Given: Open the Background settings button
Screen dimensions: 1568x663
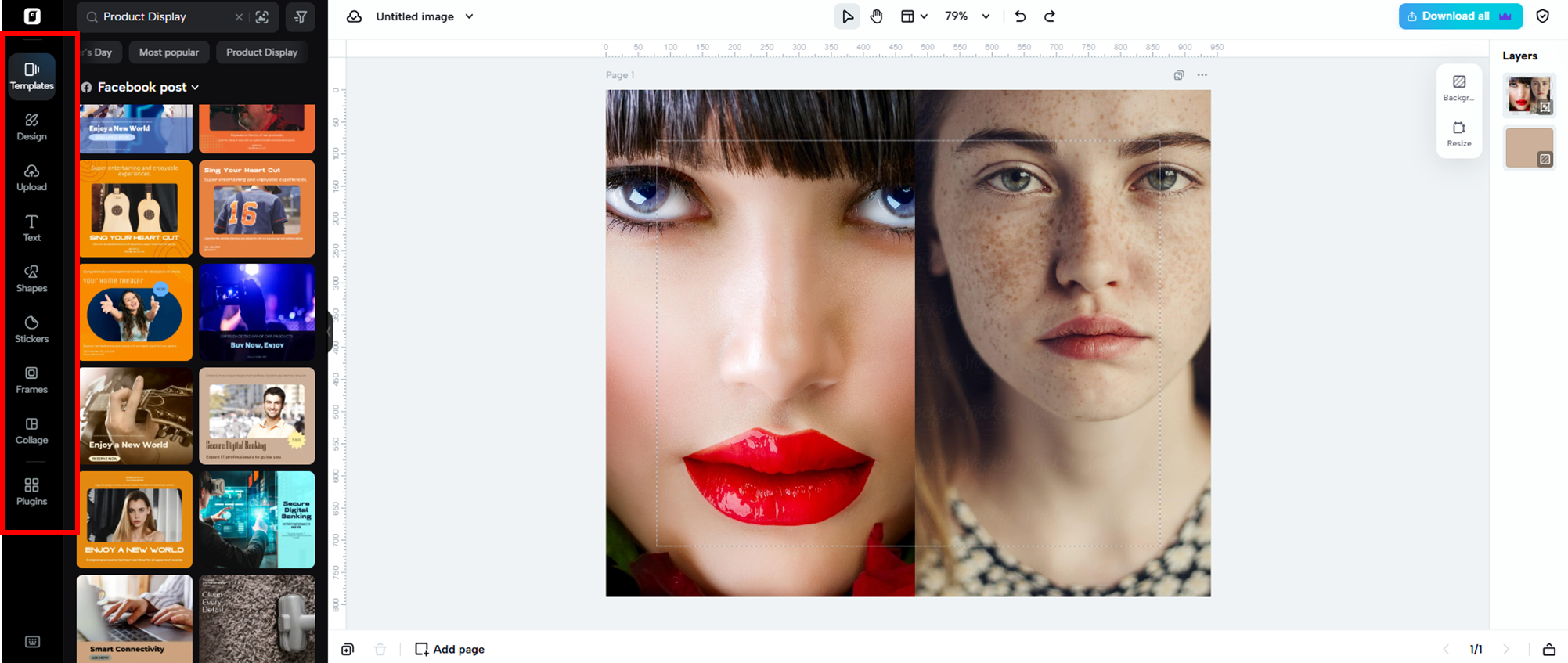Looking at the screenshot, I should pyautogui.click(x=1458, y=88).
